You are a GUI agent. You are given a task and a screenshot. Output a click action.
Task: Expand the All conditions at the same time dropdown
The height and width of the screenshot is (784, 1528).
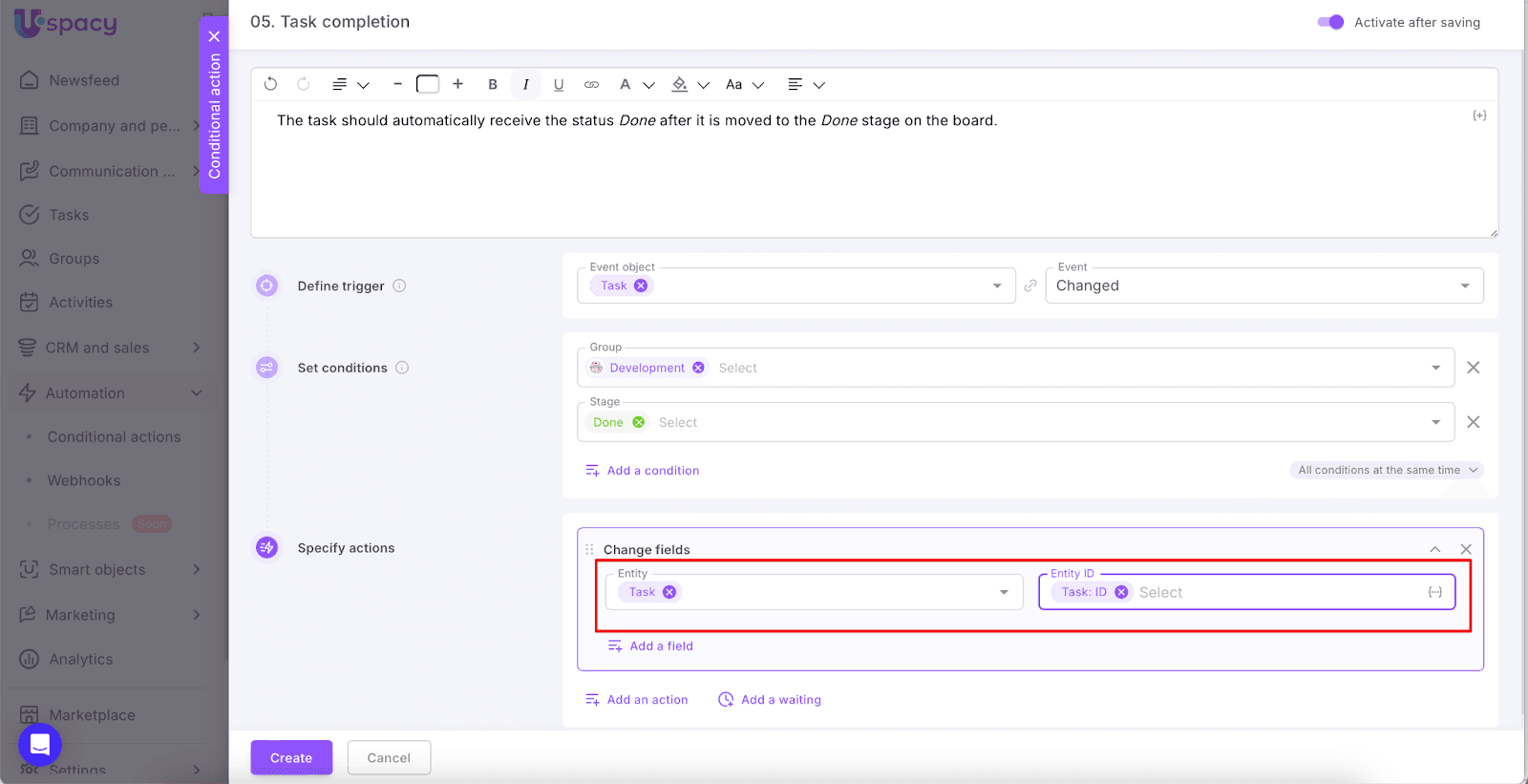1387,470
